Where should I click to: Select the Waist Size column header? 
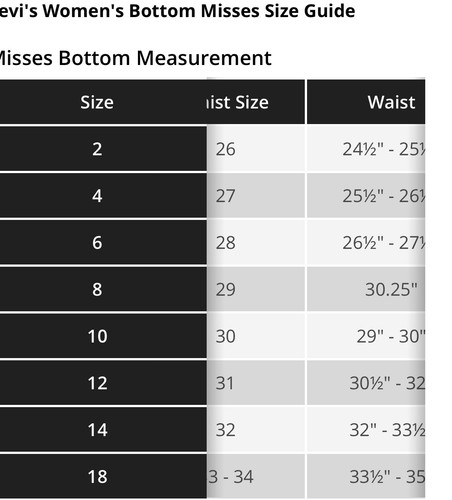coord(256,102)
